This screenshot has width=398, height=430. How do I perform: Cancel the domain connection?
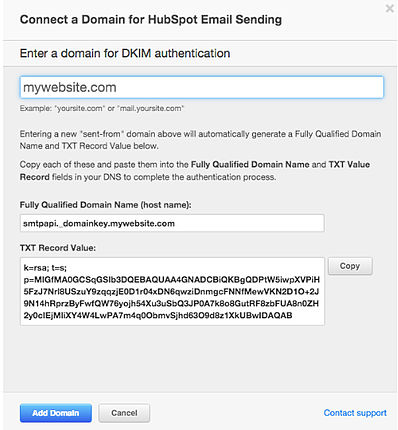click(x=124, y=413)
